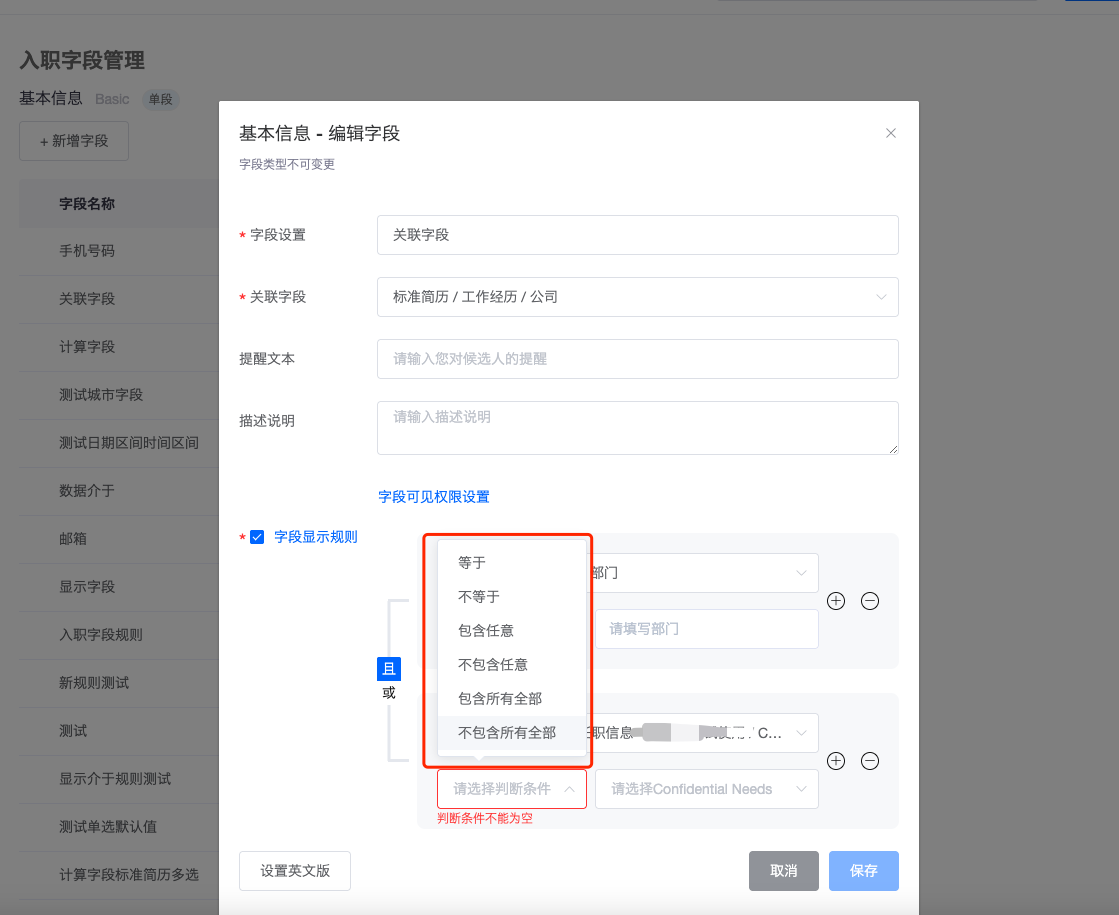This screenshot has width=1119, height=915.
Task: Select the 手机号码 row in the field list
Action: pos(118,251)
